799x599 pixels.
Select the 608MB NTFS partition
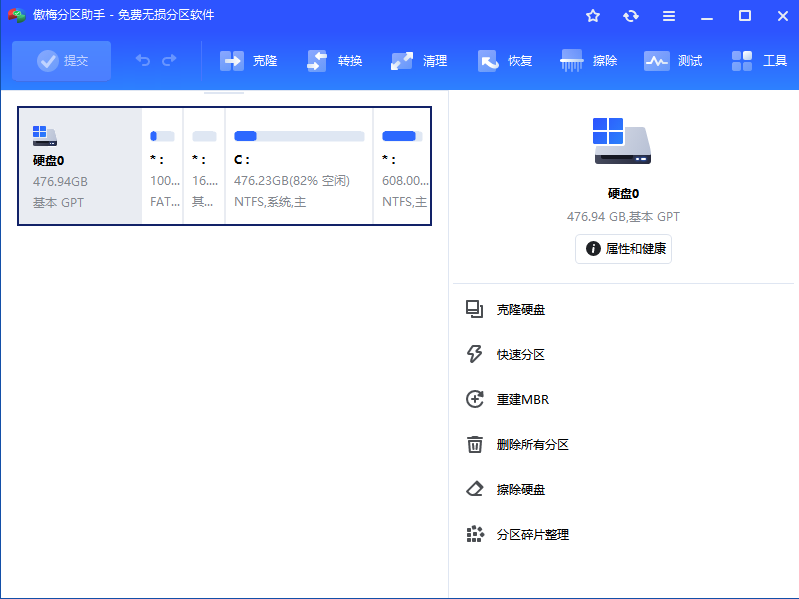pyautogui.click(x=402, y=166)
